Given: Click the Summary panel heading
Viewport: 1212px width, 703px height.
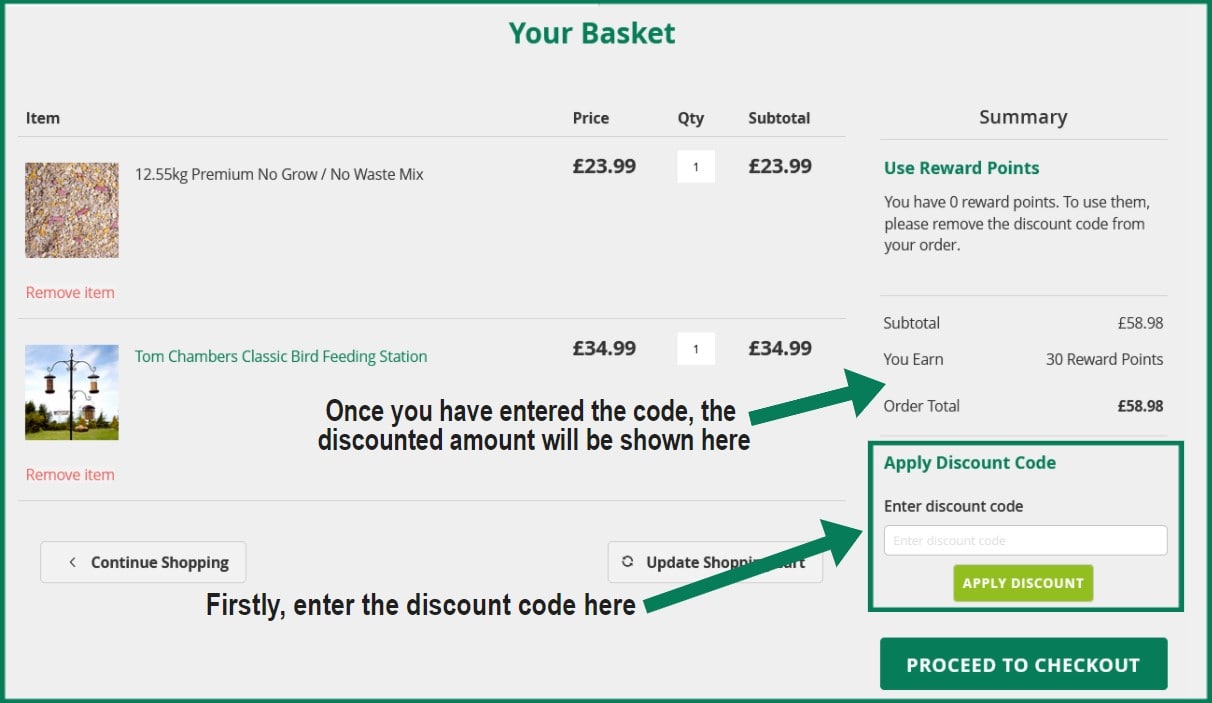Looking at the screenshot, I should 1023,118.
